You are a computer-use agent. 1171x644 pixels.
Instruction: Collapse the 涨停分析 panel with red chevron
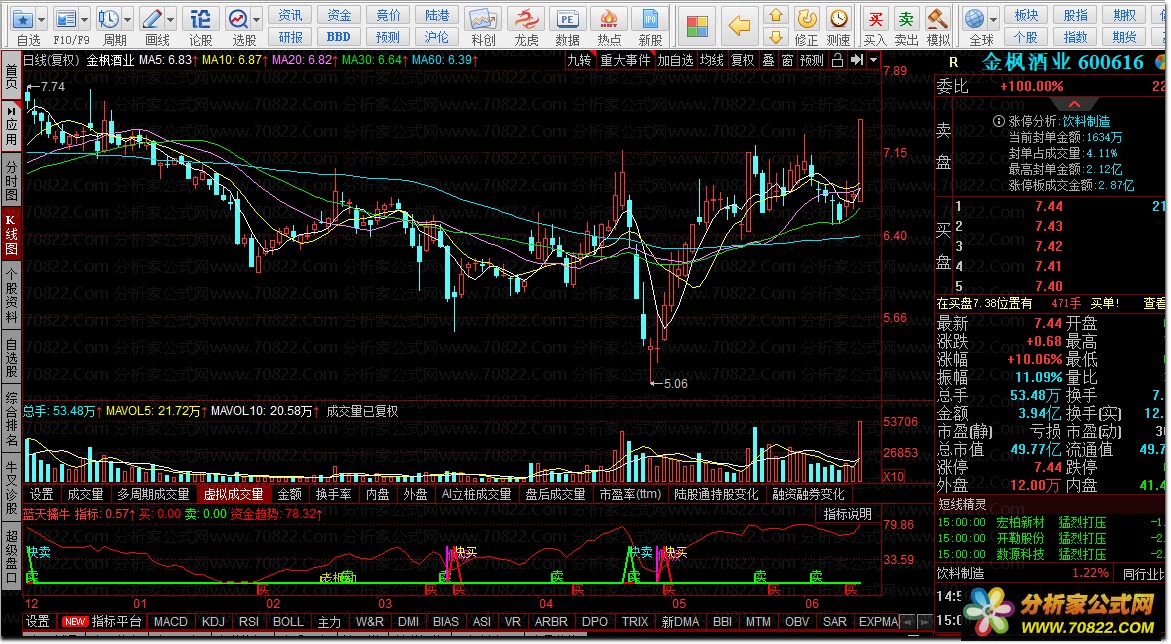coord(1074,104)
